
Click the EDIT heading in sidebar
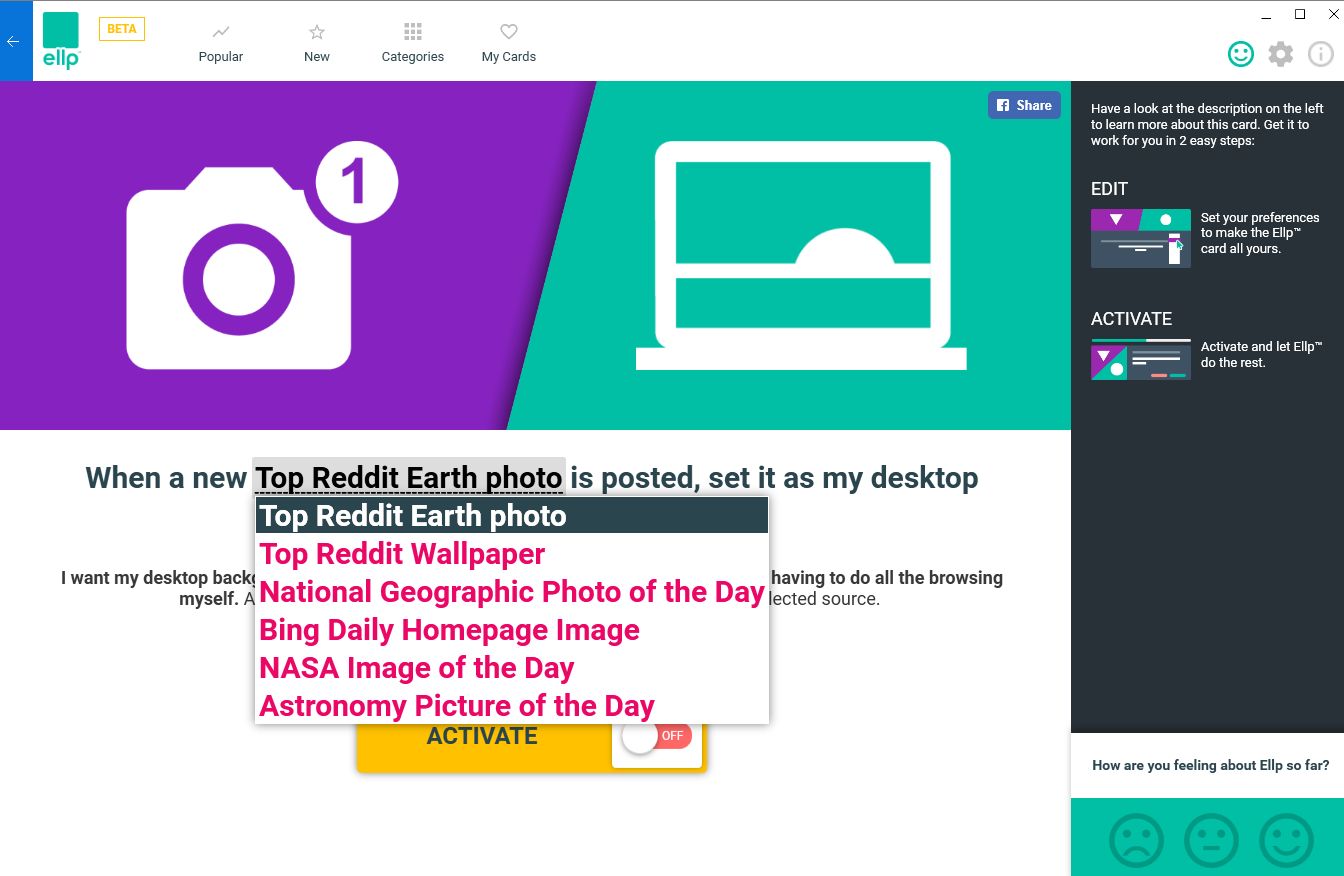[x=1110, y=189]
